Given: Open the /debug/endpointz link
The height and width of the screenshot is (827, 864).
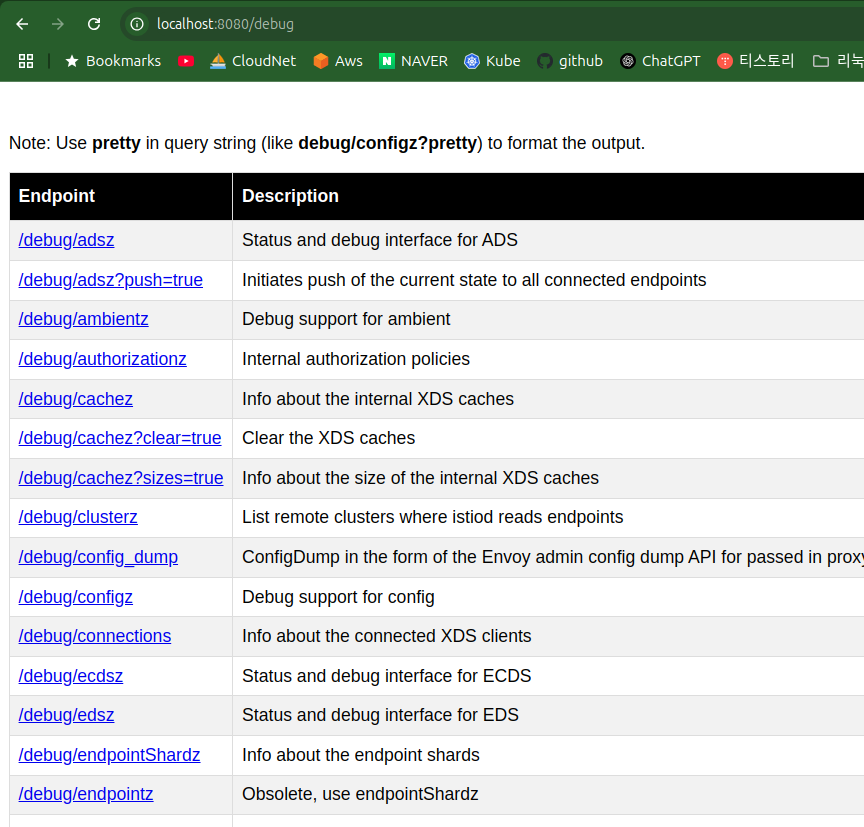Looking at the screenshot, I should click(x=86, y=794).
